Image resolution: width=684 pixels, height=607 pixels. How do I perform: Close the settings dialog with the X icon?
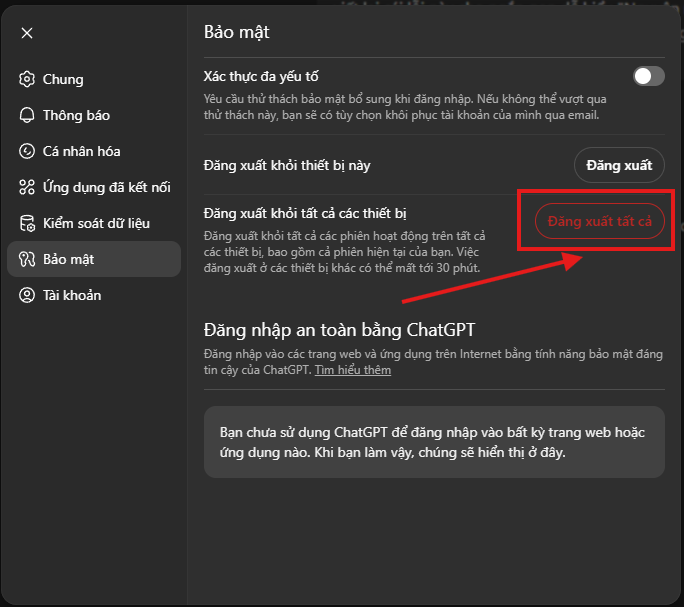[27, 33]
